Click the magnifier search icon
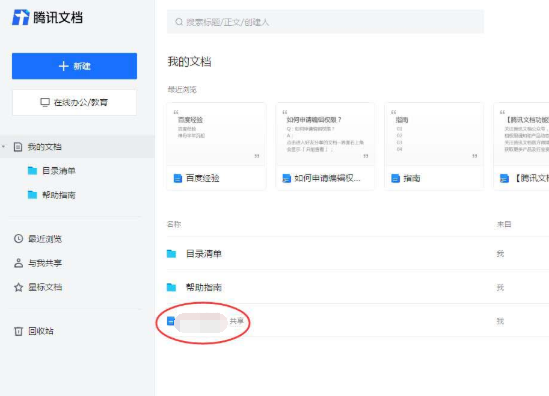The image size is (549, 396). [x=179, y=22]
